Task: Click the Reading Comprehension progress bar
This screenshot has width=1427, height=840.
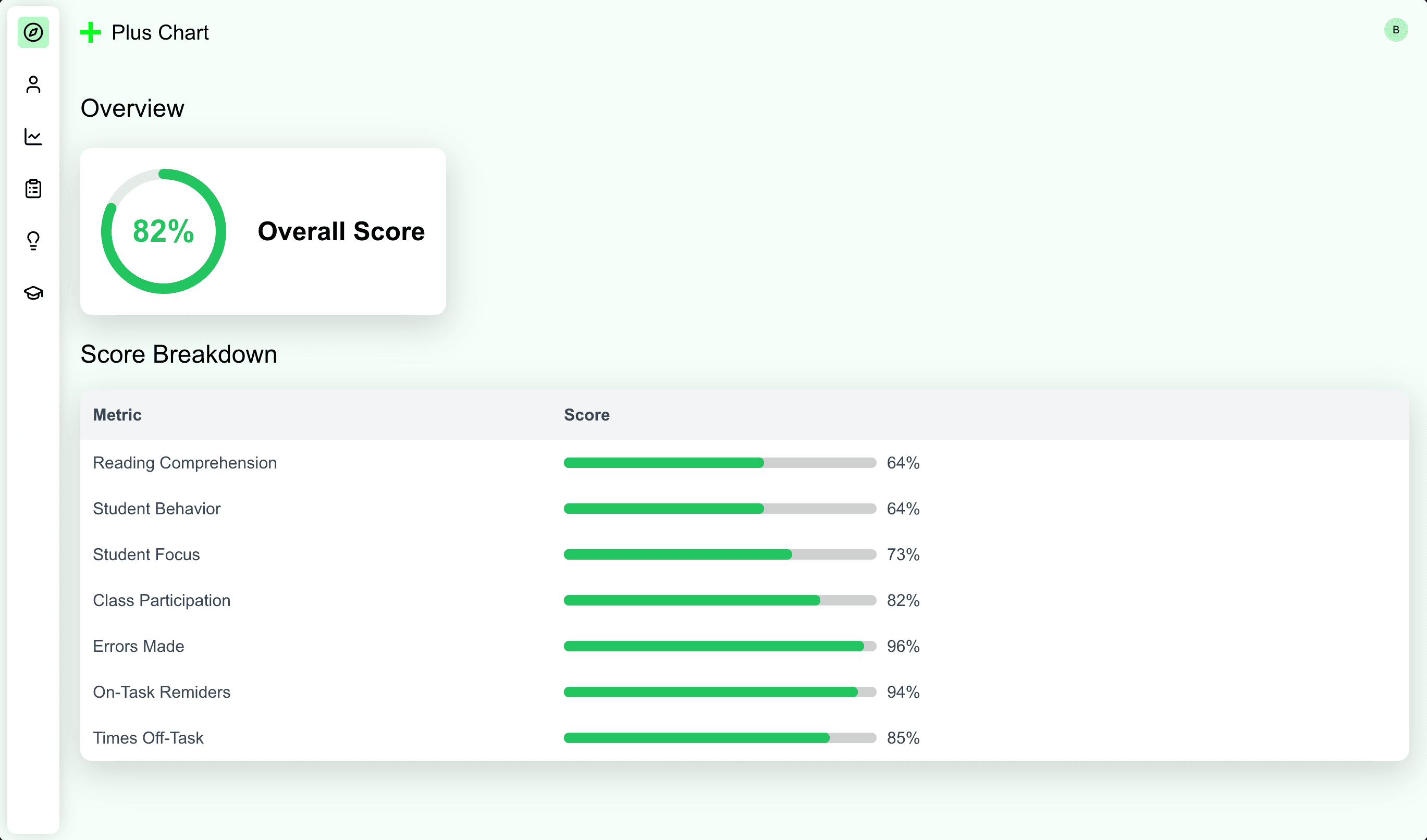Action: pyautogui.click(x=719, y=462)
